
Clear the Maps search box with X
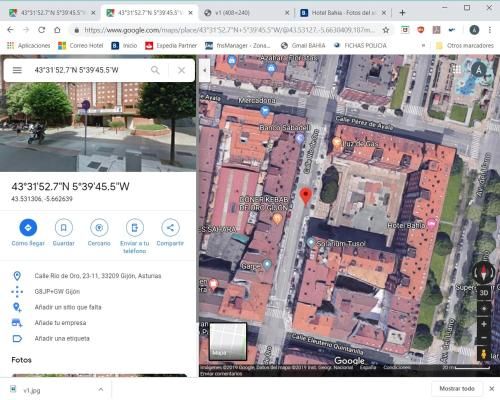point(181,70)
